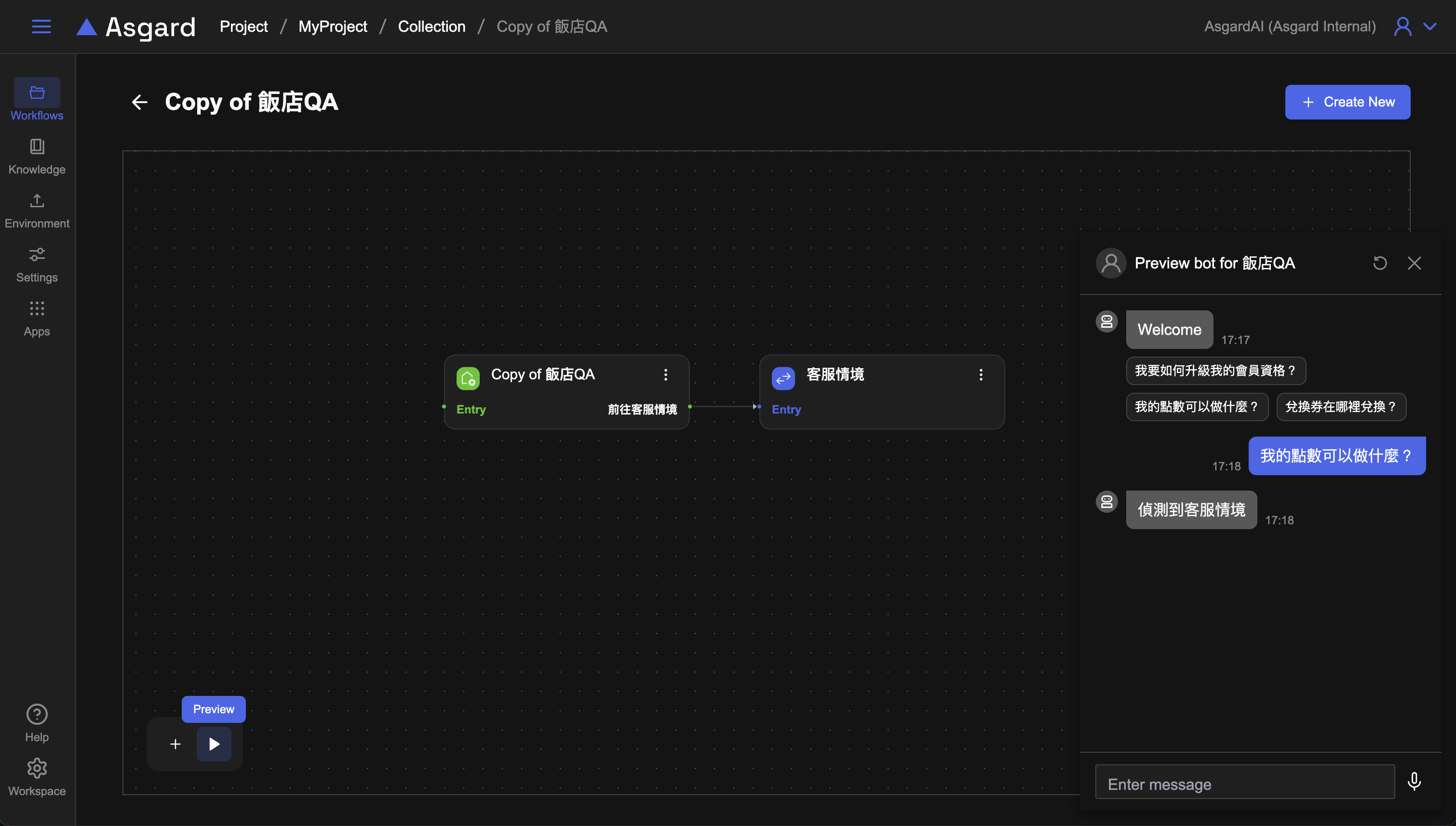Screen dimensions: 1456x826
Task: Navigate to Collection breadcrumb
Action: point(431,27)
